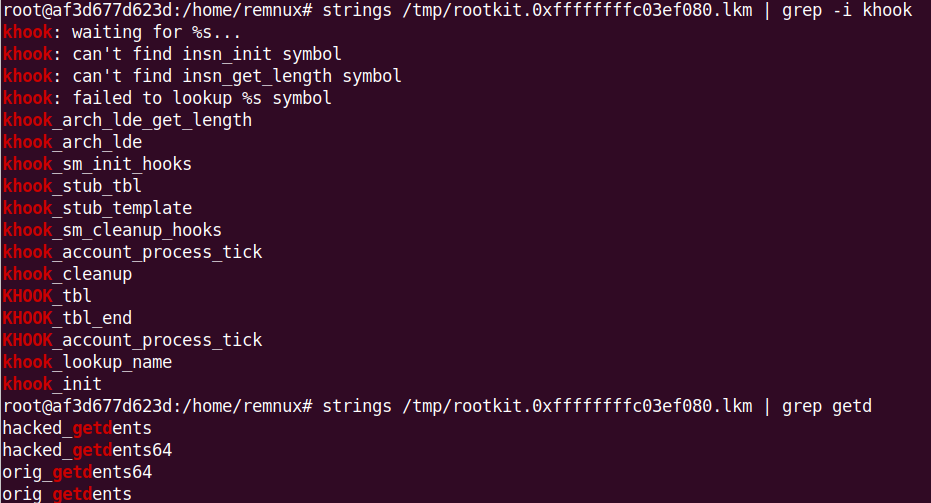Click the insn_get_length symbol error line

(202, 76)
